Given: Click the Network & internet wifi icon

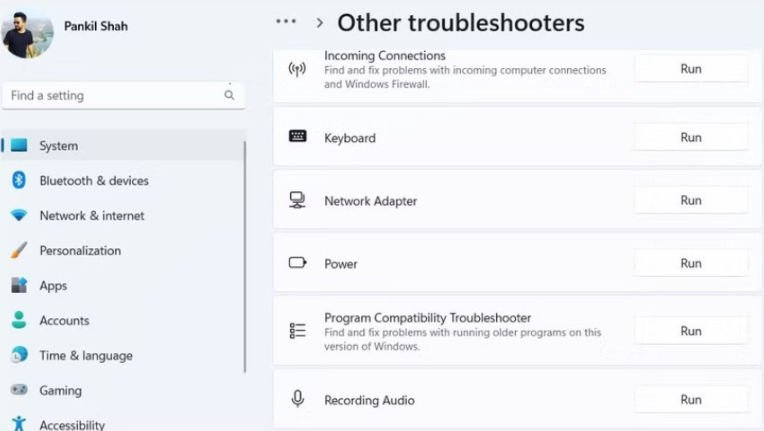Looking at the screenshot, I should tap(18, 215).
